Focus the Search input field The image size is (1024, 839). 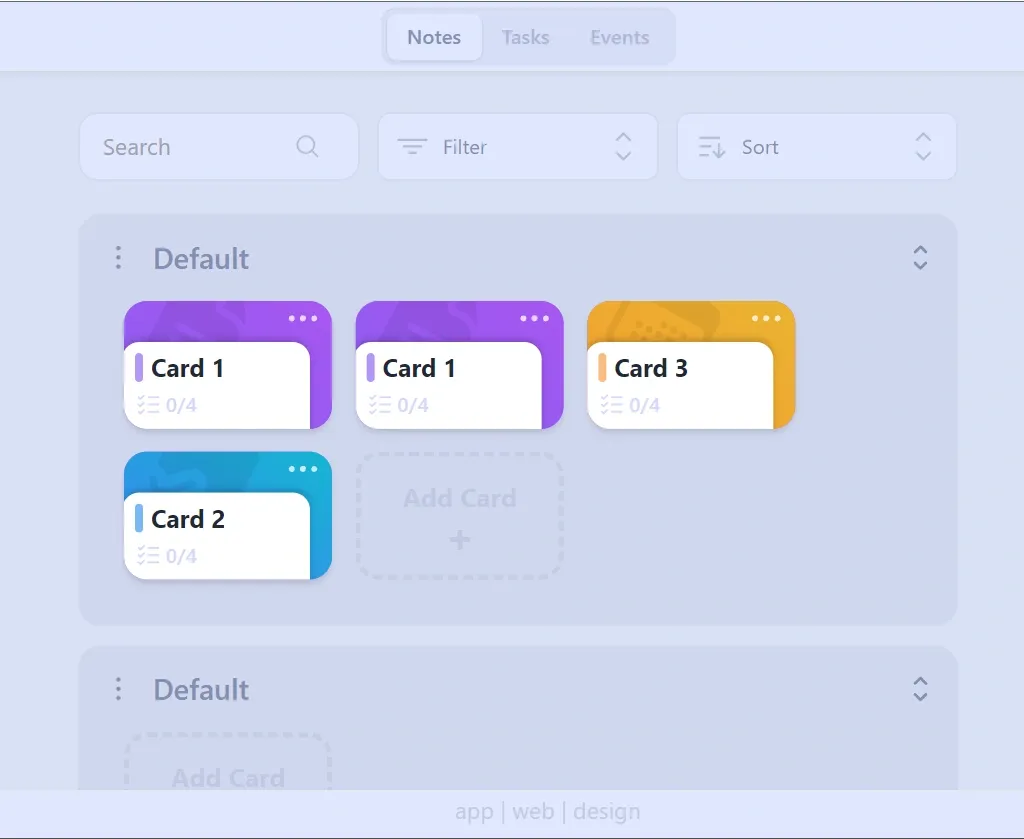(190, 147)
